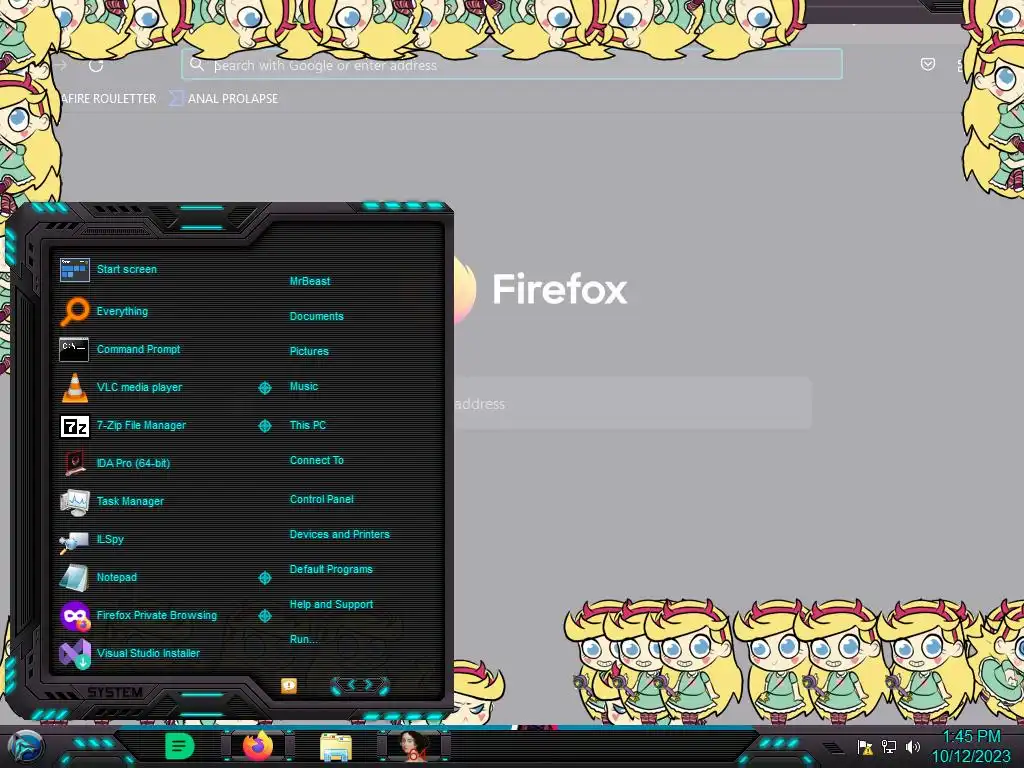Open Task Manager monitor icon

74,502
